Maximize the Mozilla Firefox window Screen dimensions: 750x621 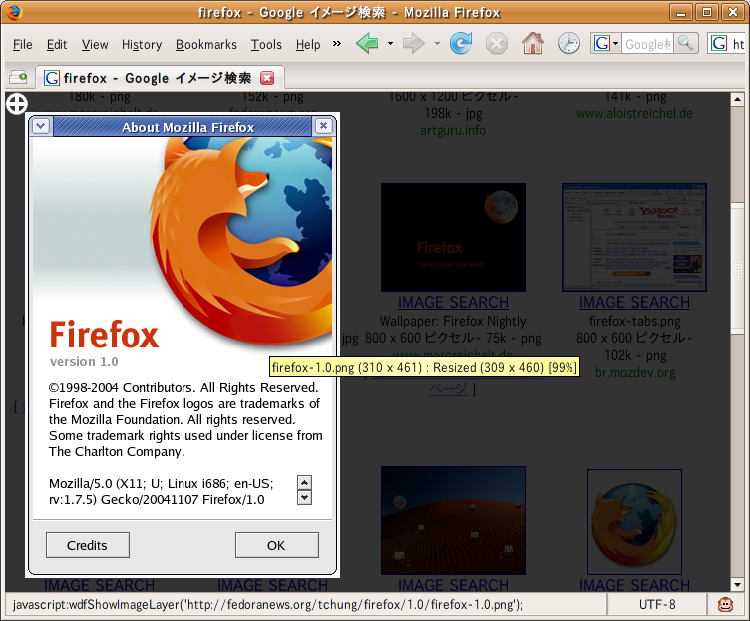pyautogui.click(x=706, y=12)
